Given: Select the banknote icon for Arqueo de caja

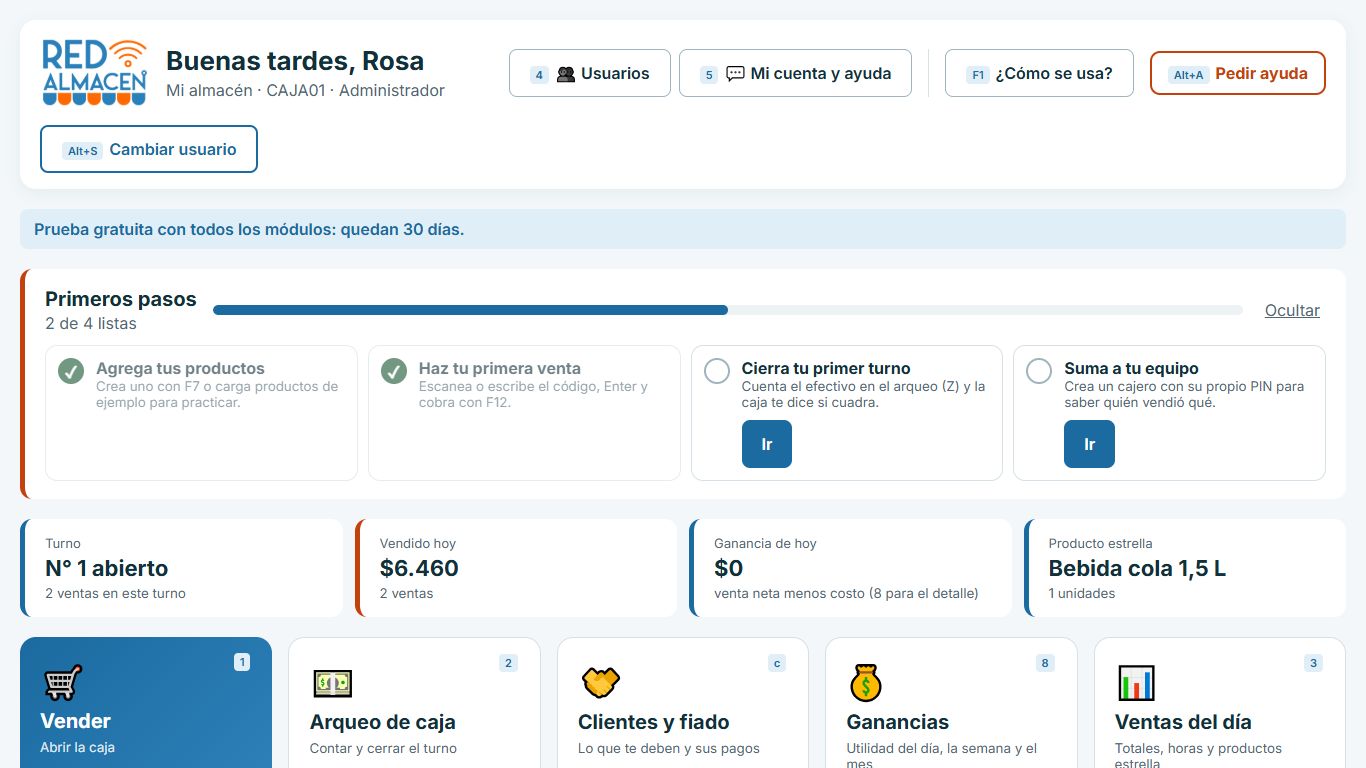Looking at the screenshot, I should click(332, 684).
